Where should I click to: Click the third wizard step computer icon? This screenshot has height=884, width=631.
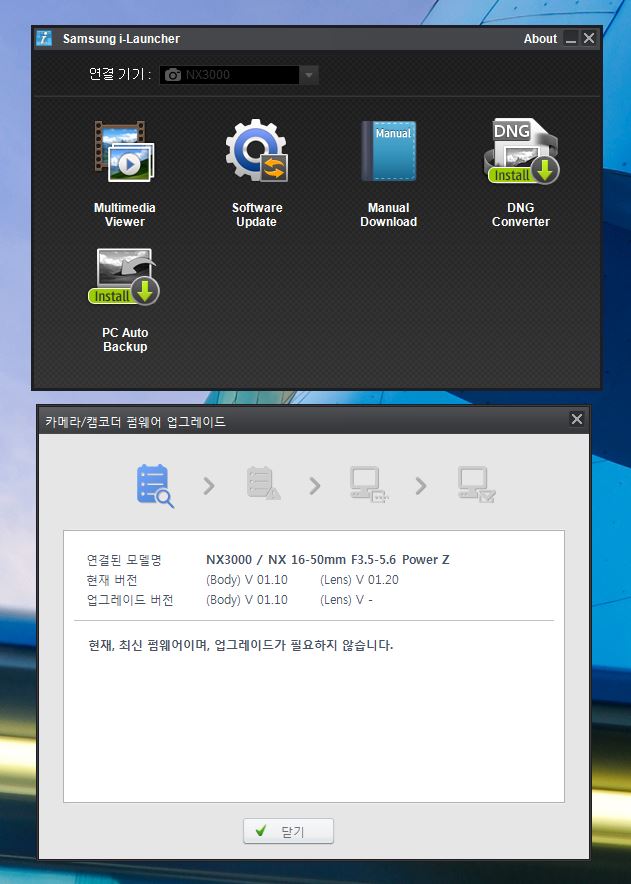click(368, 485)
